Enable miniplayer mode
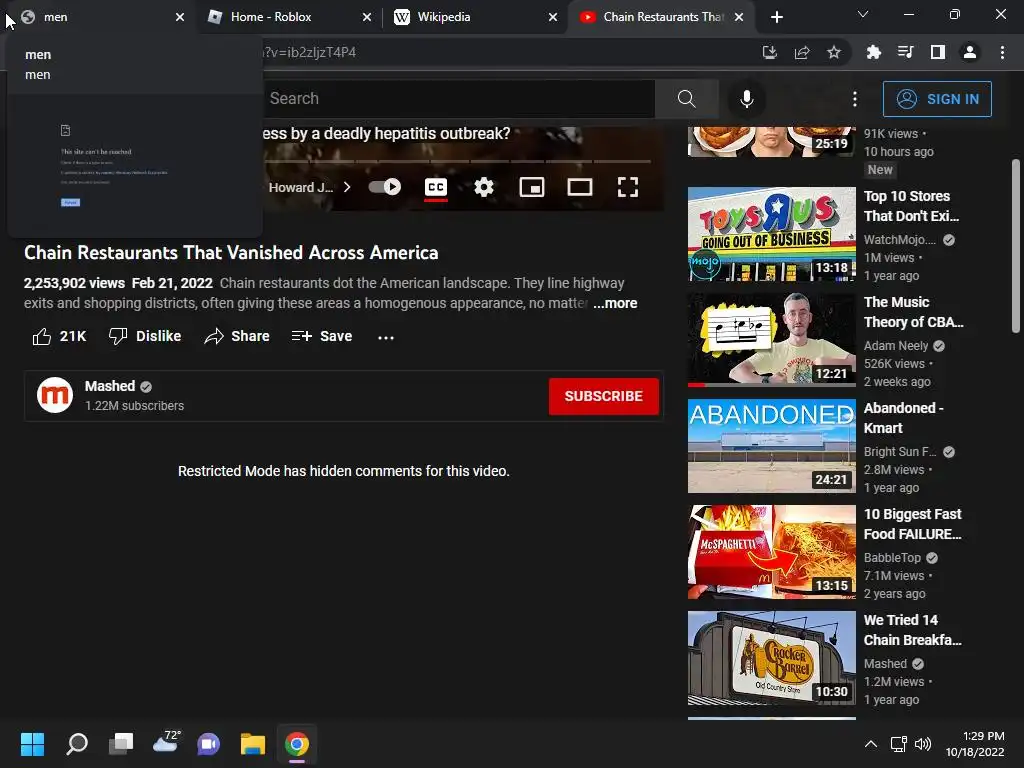1024x768 pixels. tap(532, 187)
